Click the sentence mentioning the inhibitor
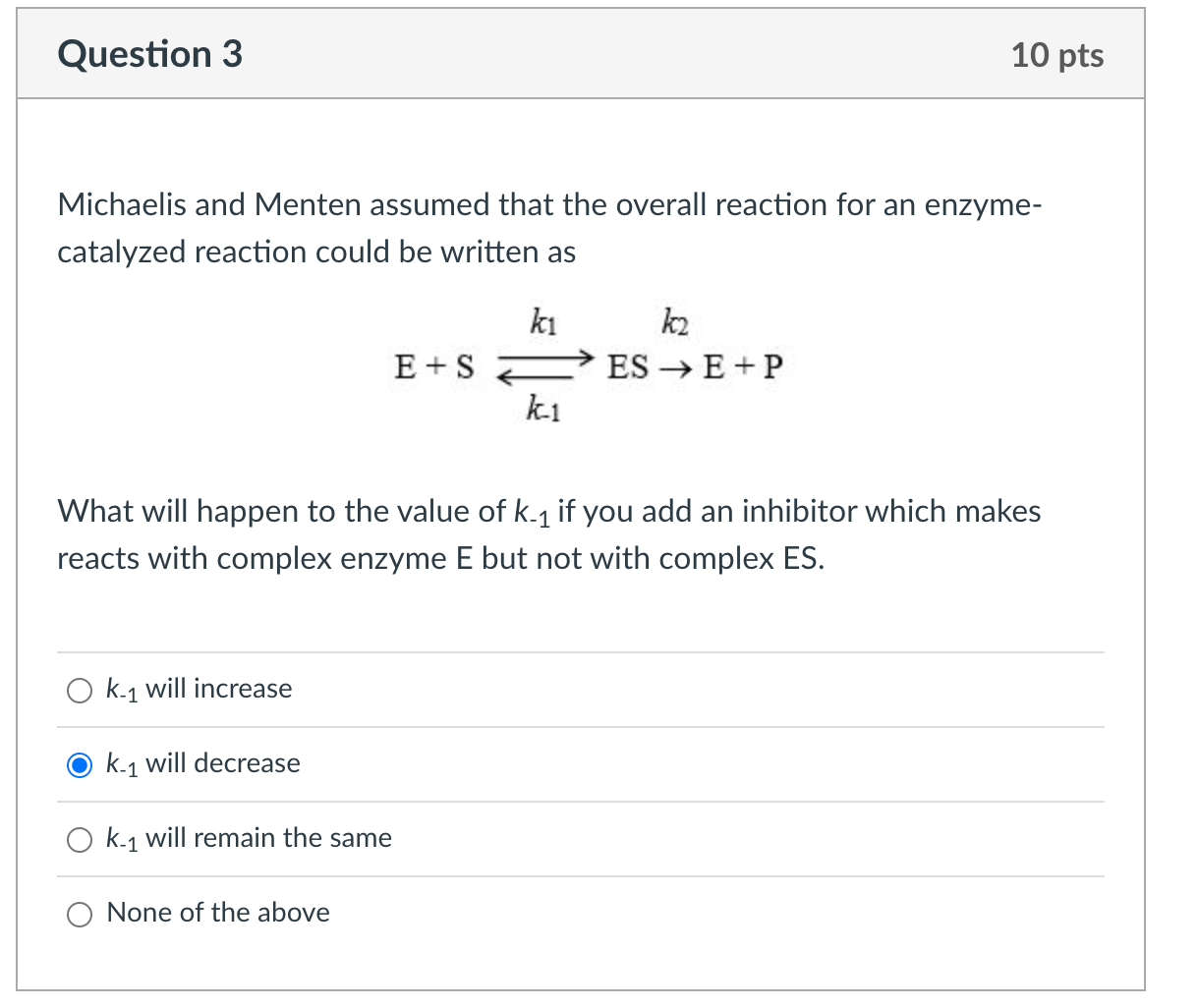 pyautogui.click(x=547, y=533)
